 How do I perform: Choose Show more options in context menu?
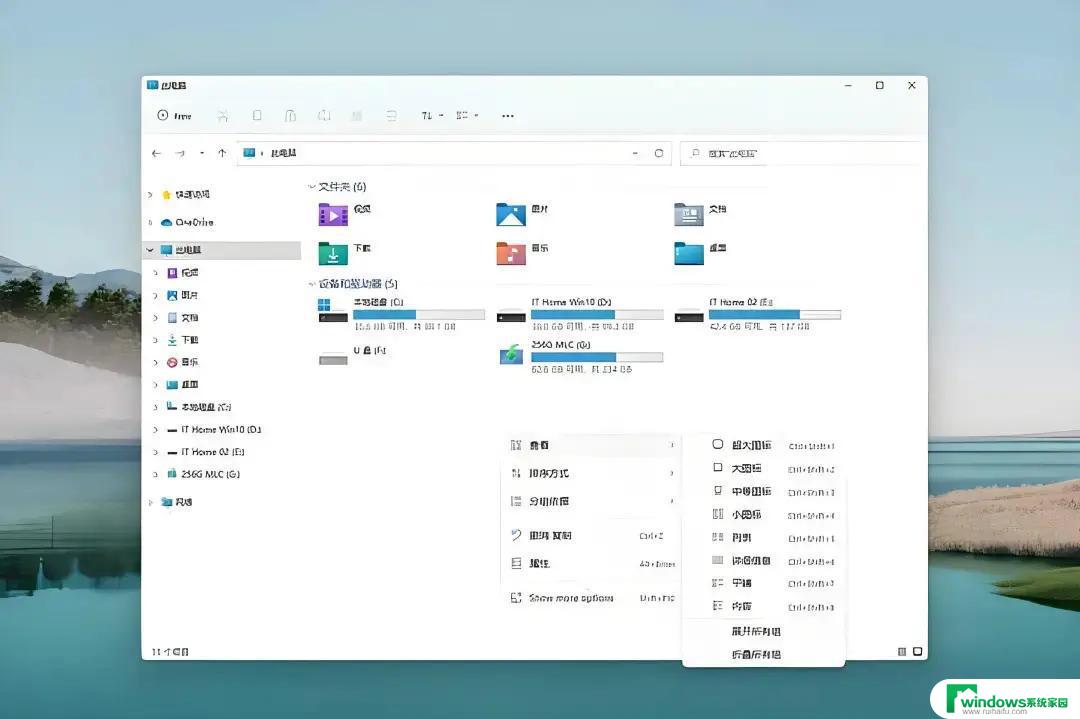592,598
